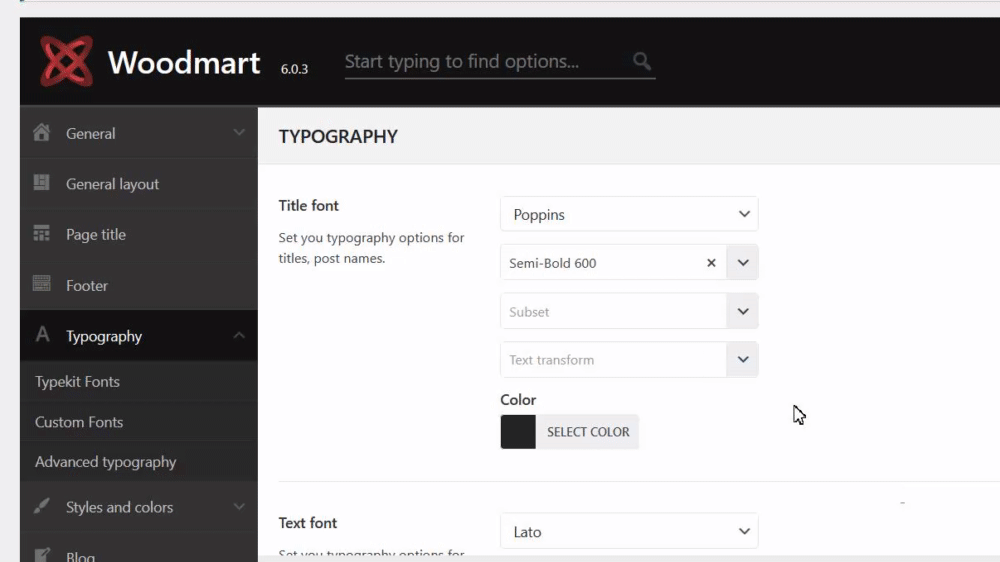
Task: Go to Custom Fonts section
Action: pyautogui.click(x=79, y=422)
